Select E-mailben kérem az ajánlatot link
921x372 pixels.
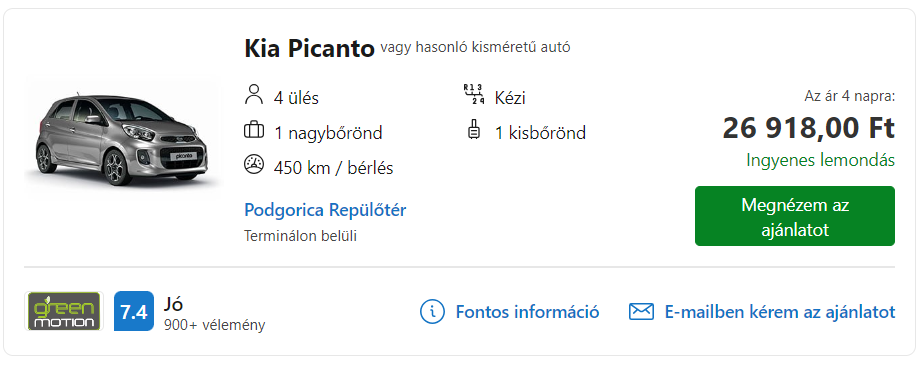pos(780,311)
